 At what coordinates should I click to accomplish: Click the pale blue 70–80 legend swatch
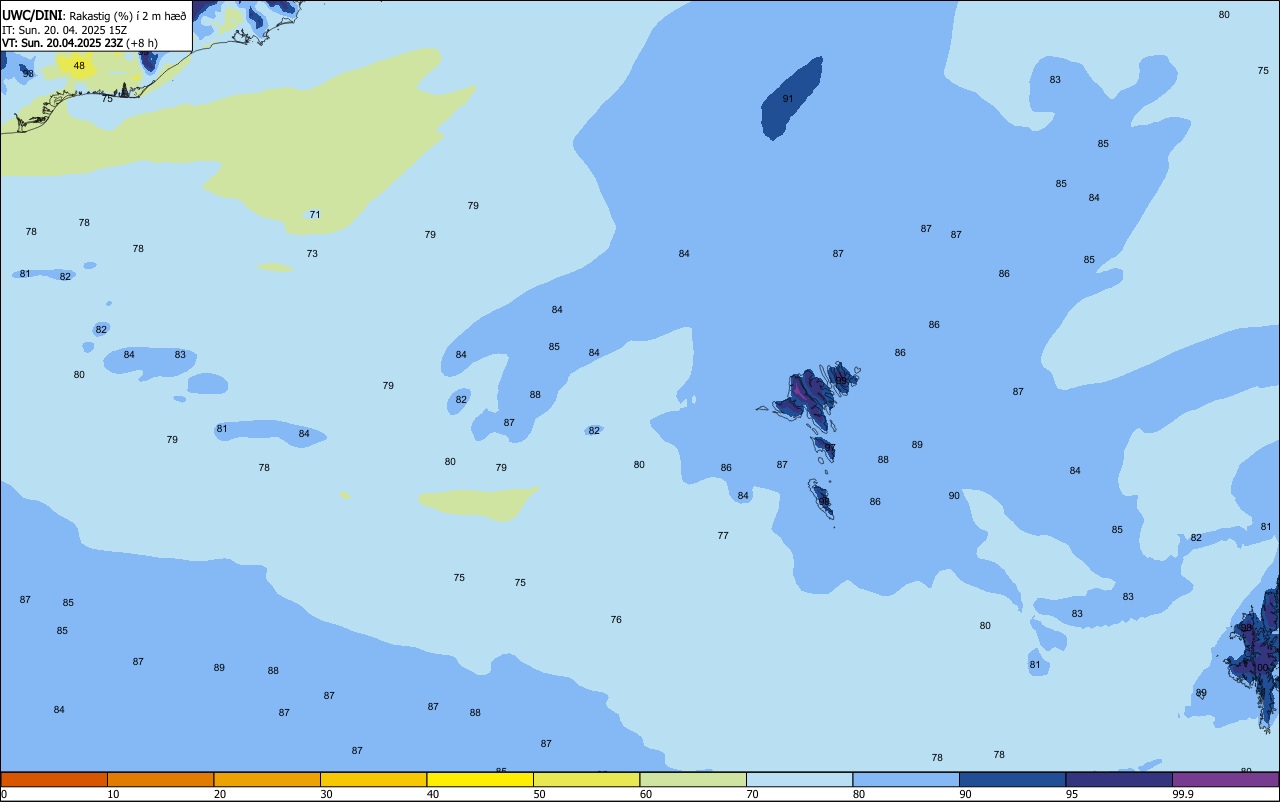click(x=799, y=779)
